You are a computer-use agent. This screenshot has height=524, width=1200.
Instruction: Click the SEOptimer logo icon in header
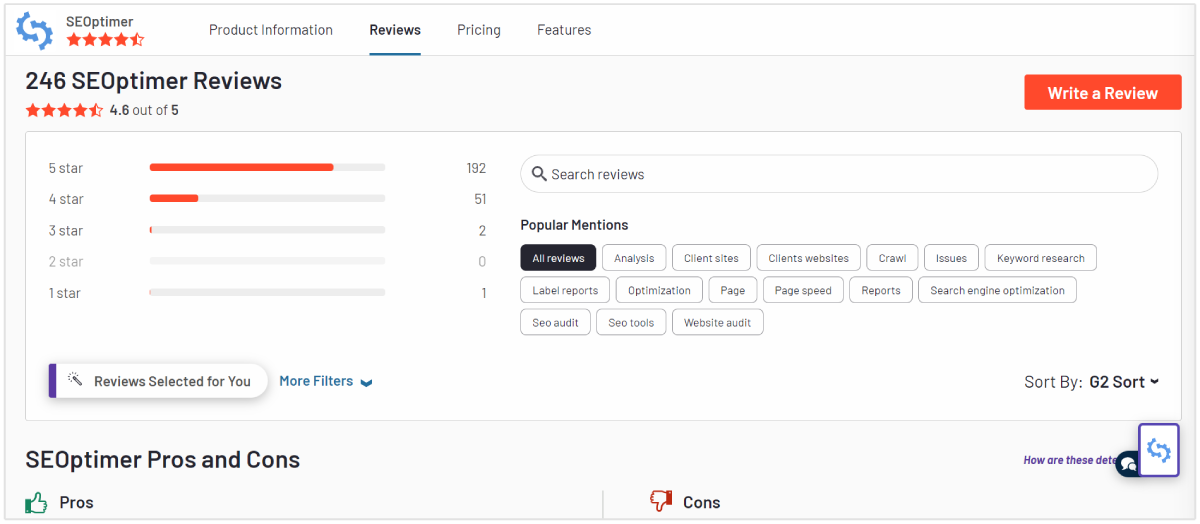click(35, 30)
